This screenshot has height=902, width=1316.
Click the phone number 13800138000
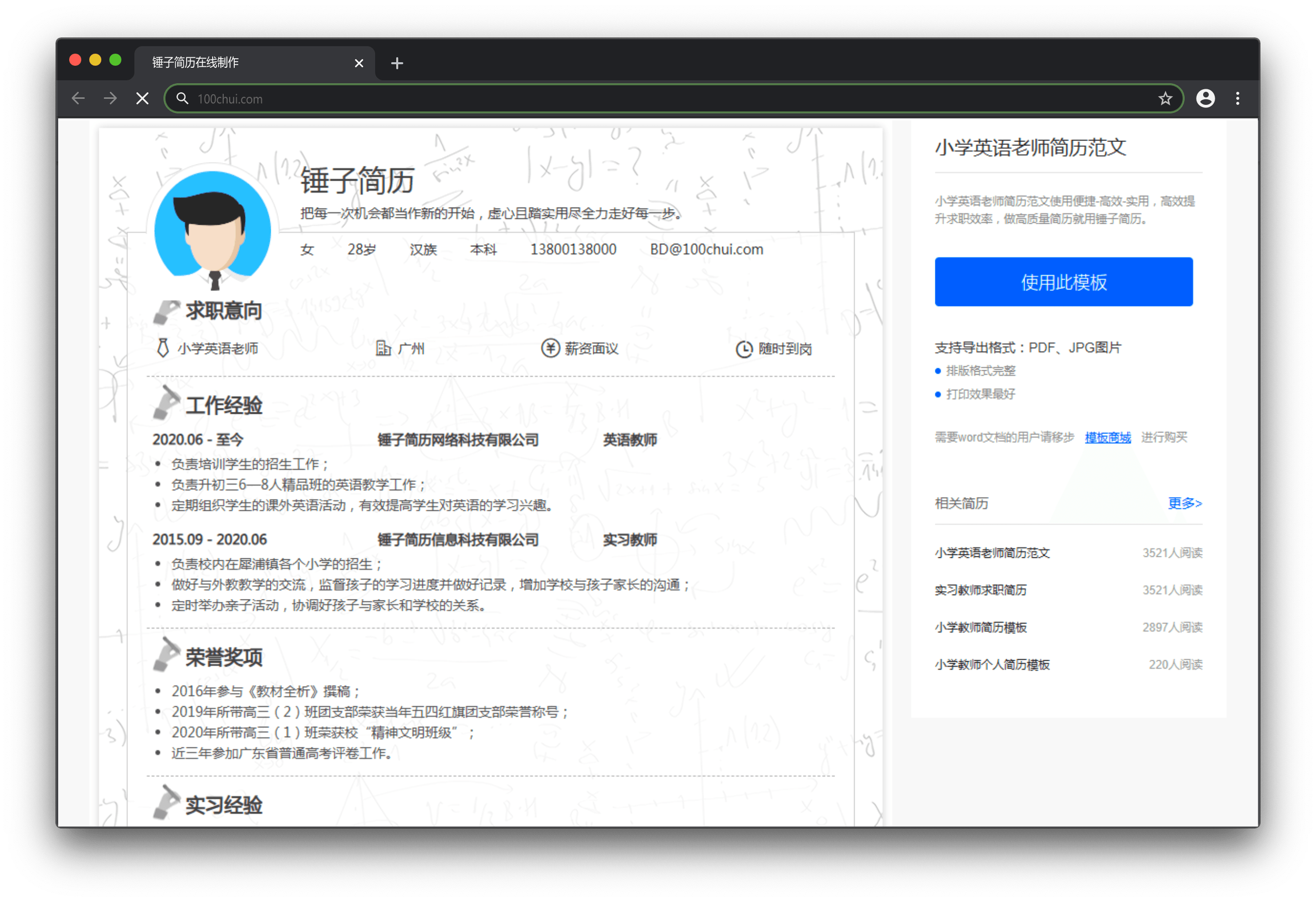pyautogui.click(x=573, y=249)
